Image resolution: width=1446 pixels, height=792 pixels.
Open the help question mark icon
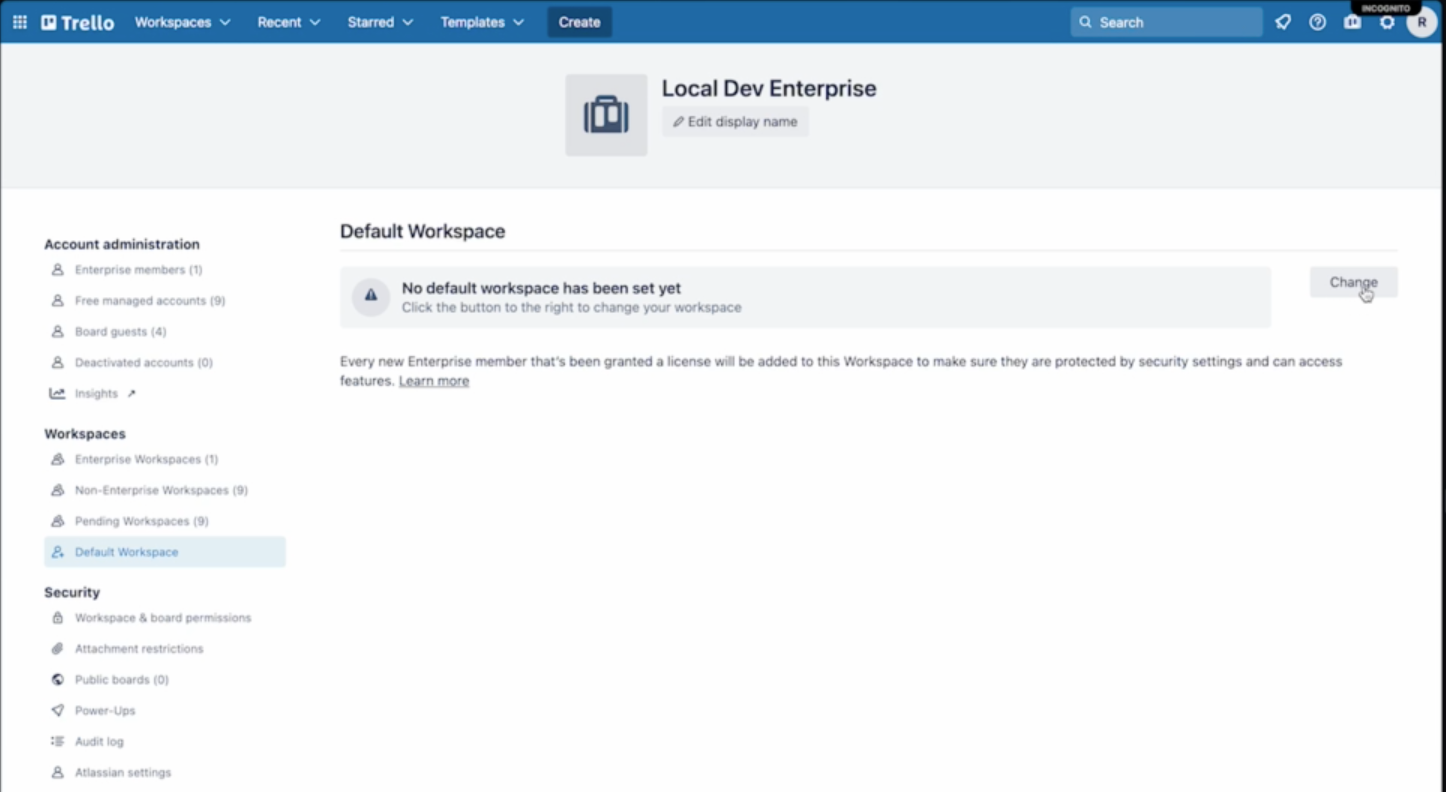[x=1318, y=22]
